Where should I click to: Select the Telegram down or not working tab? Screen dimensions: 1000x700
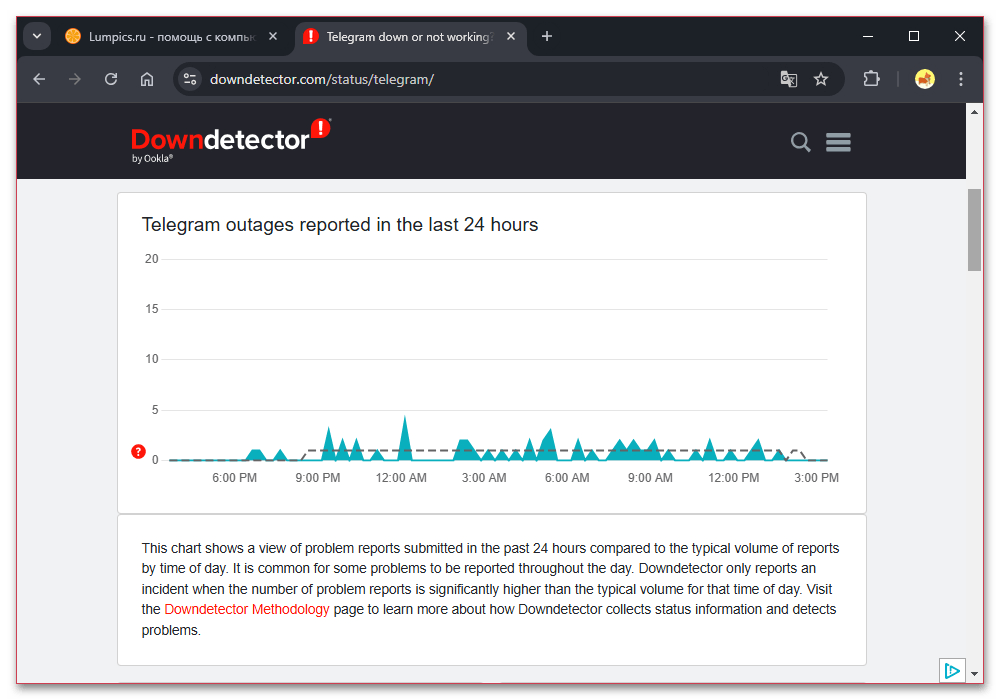(410, 37)
